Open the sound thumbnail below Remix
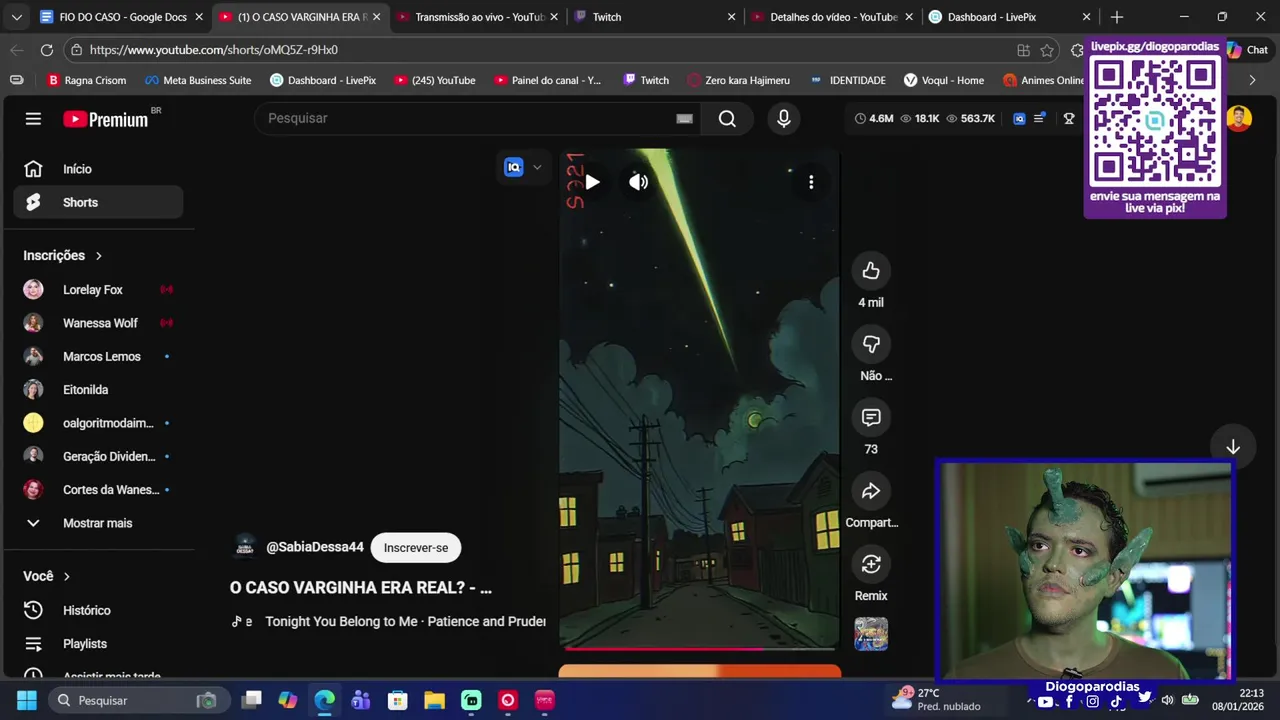 (871, 634)
